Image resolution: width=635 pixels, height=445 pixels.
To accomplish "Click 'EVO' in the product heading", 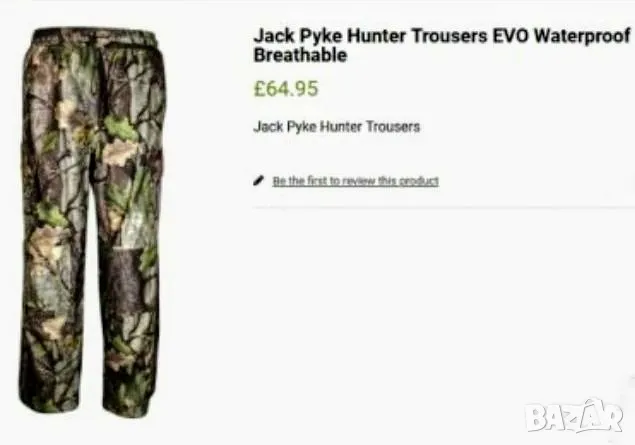I will (510, 36).
